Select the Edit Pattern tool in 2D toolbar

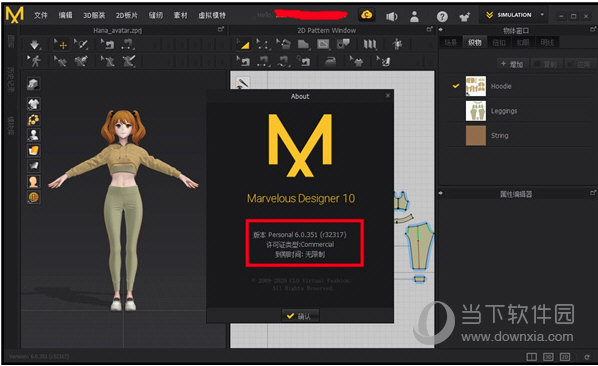(x=243, y=45)
